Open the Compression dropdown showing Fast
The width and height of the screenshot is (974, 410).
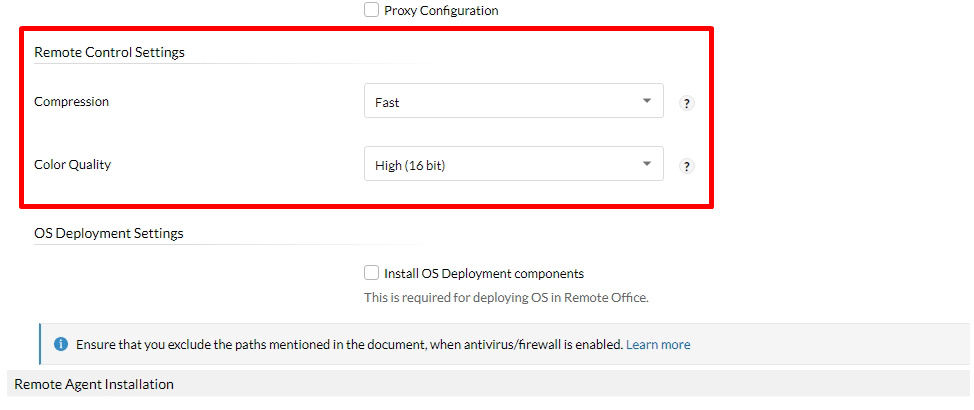[x=514, y=101]
